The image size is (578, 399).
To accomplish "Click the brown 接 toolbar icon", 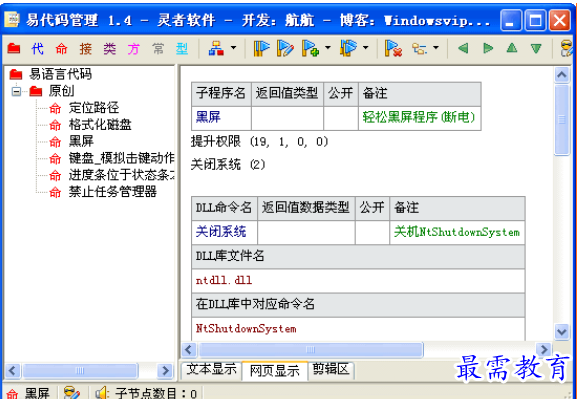I will click(86, 48).
